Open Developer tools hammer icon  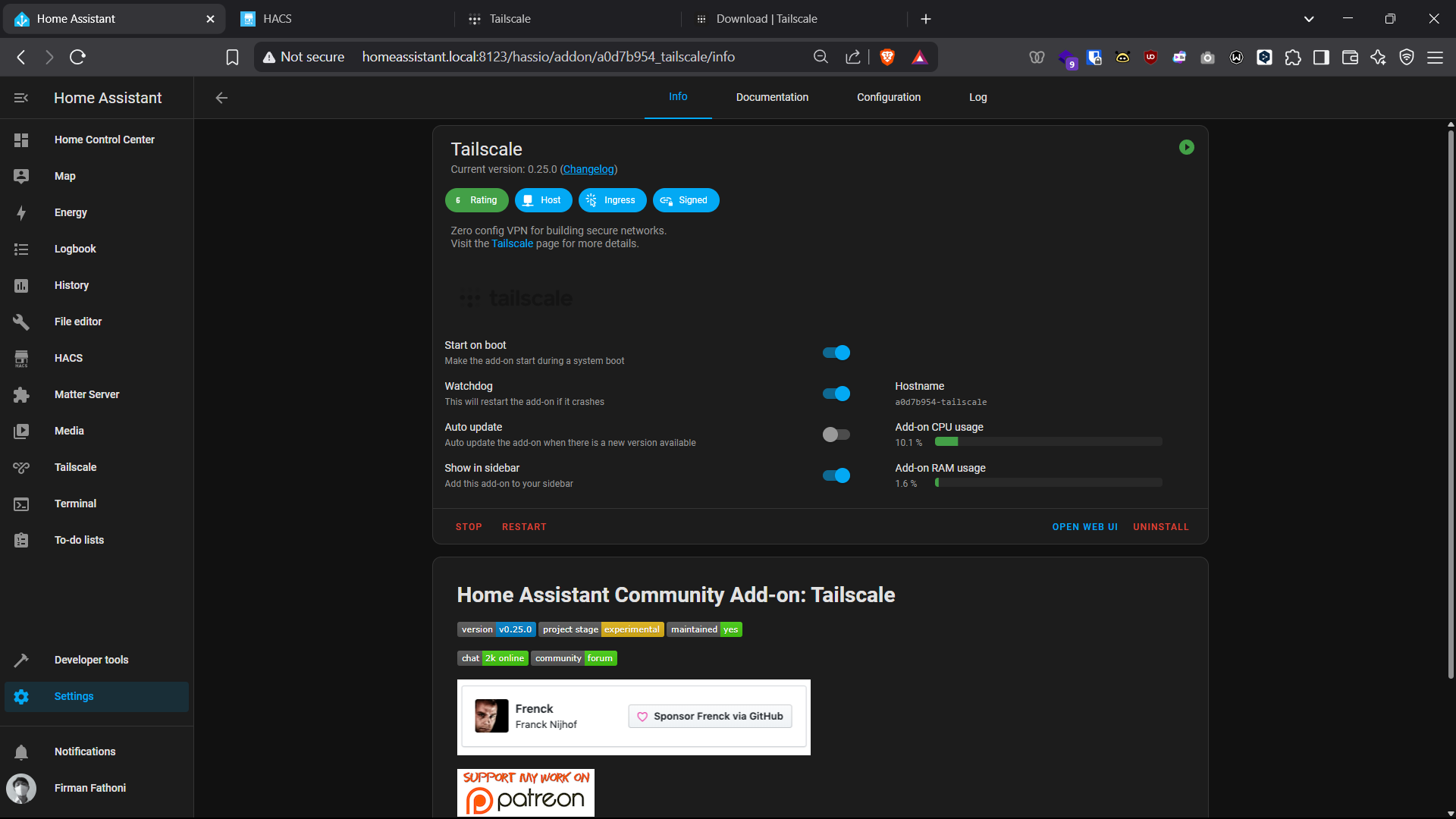coord(21,660)
